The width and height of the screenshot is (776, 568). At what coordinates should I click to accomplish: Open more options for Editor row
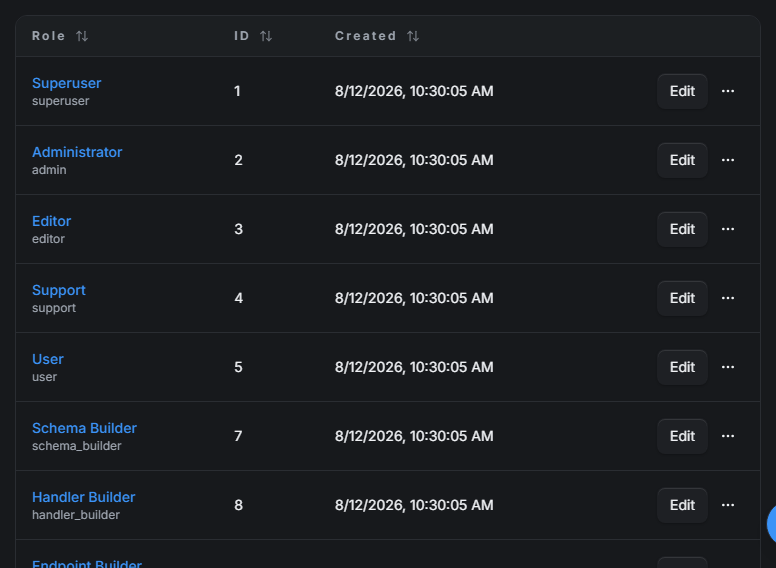tap(728, 229)
